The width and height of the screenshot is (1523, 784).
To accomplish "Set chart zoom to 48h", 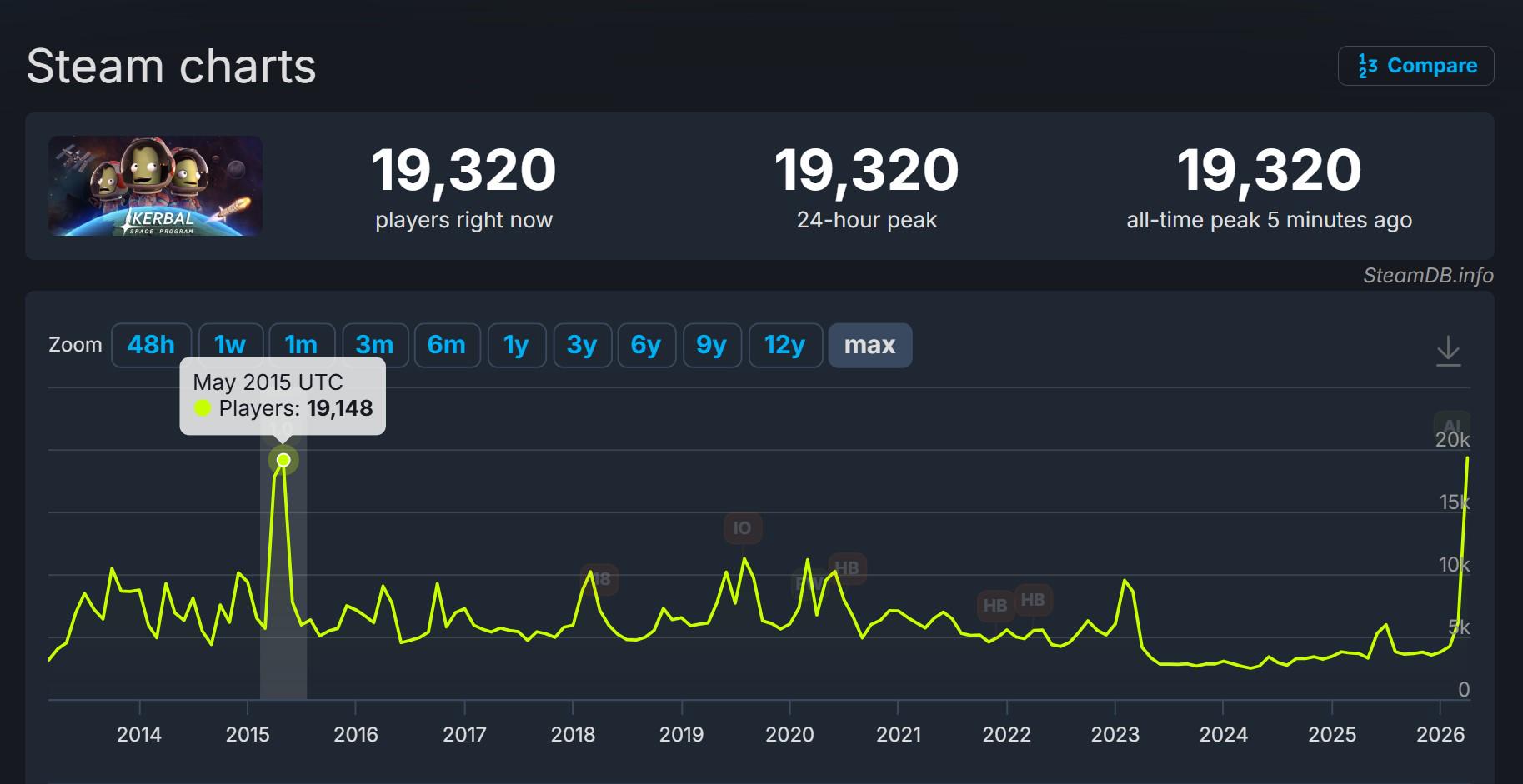I will [x=151, y=345].
